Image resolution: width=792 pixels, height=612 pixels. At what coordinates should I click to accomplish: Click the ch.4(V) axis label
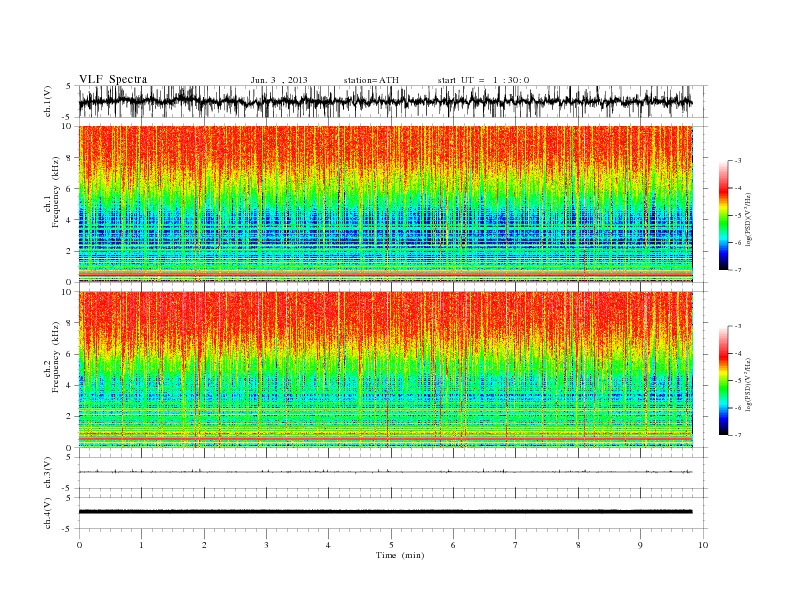coord(48,513)
